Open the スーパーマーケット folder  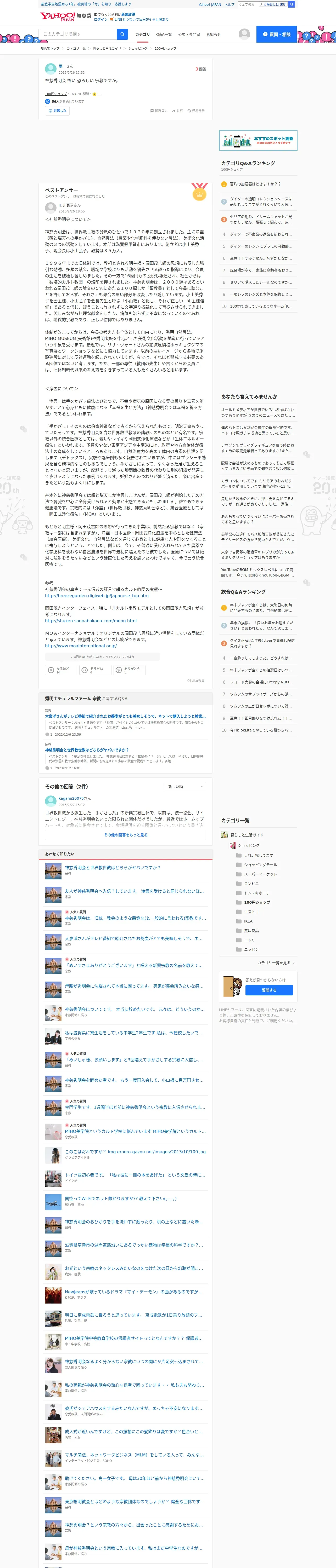click(256, 874)
